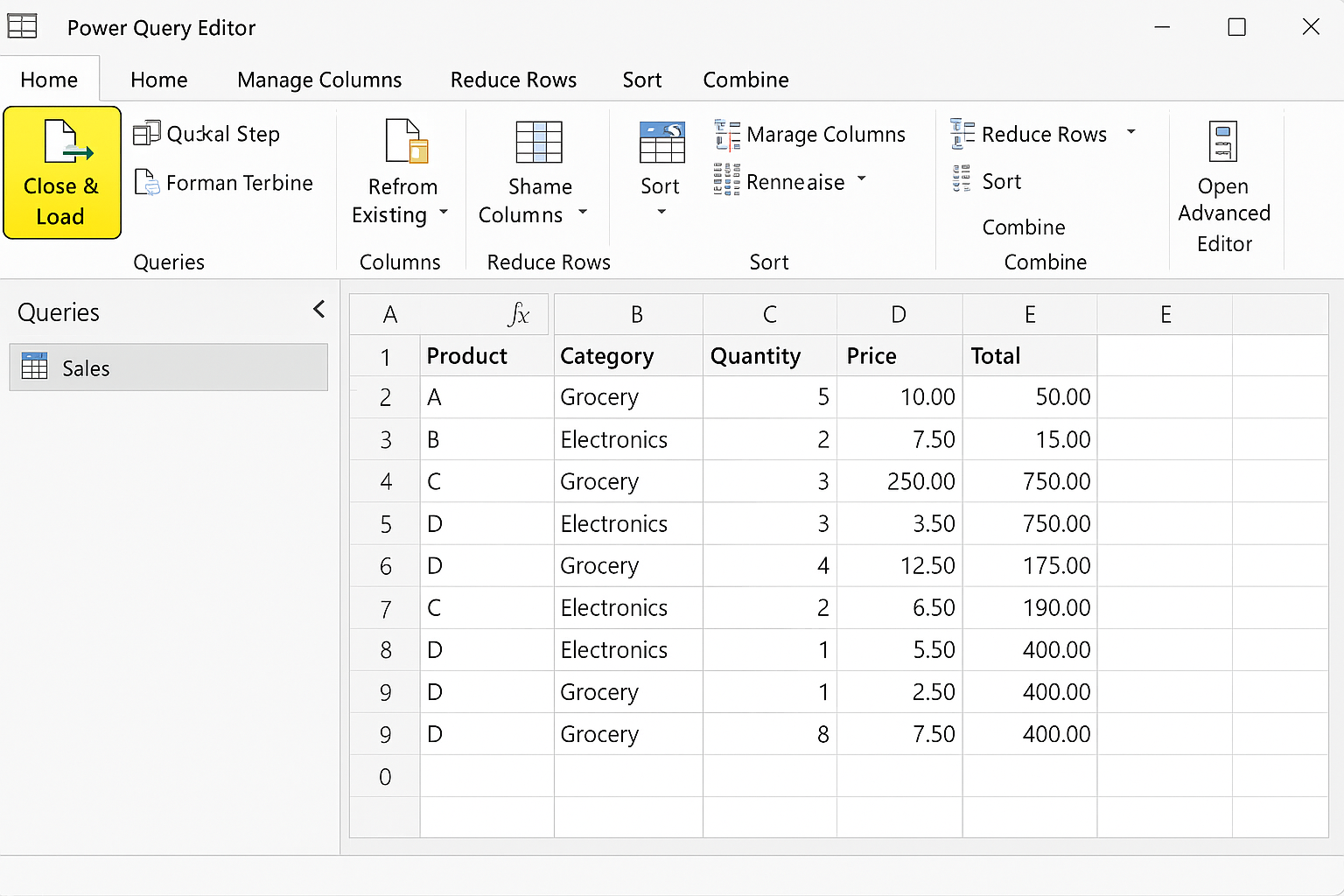This screenshot has height=896, width=1344.
Task: Click the Quckal Step icon
Action: click(x=146, y=133)
